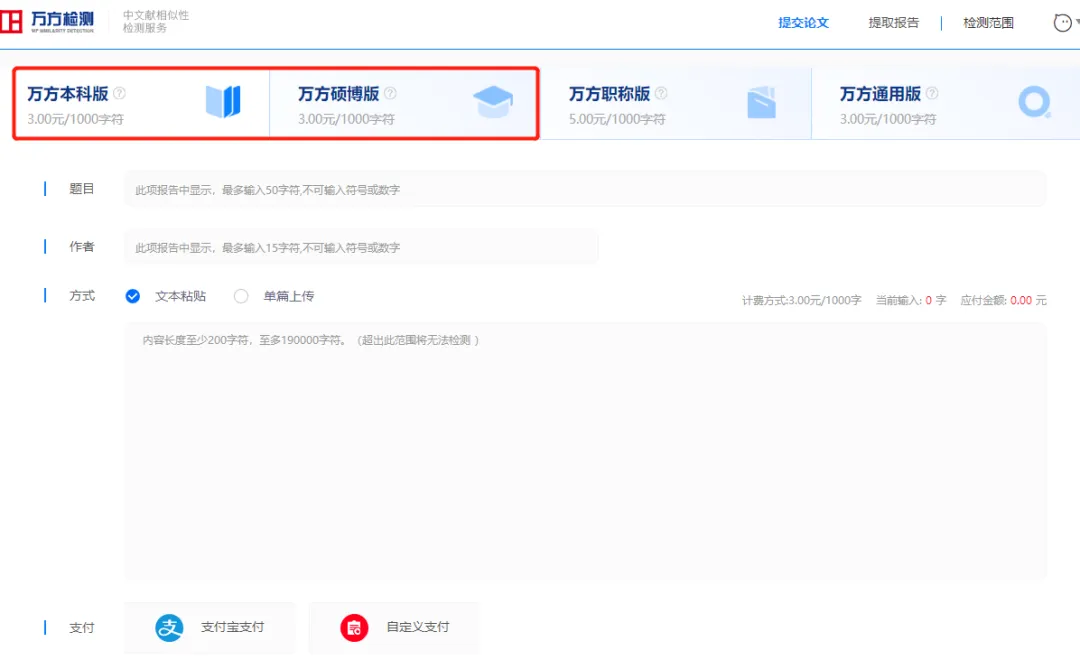Click the document icon on 万方职称版 card
The image size is (1080, 660).
point(762,101)
